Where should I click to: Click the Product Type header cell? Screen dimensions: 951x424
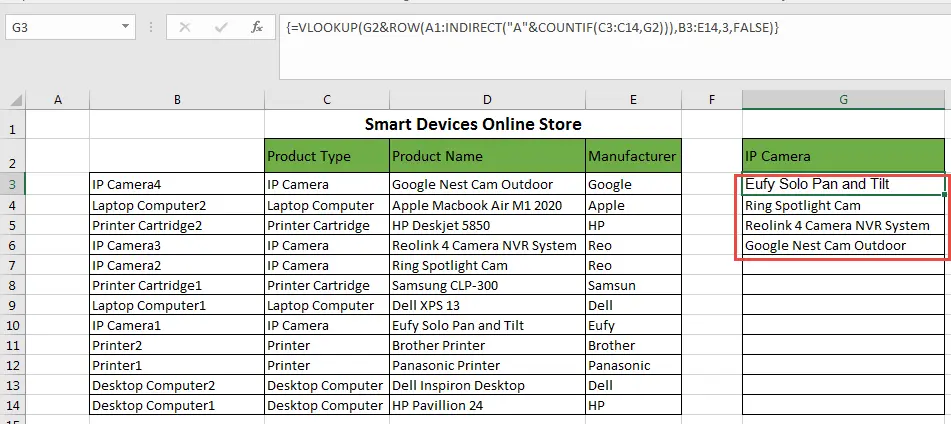327,156
